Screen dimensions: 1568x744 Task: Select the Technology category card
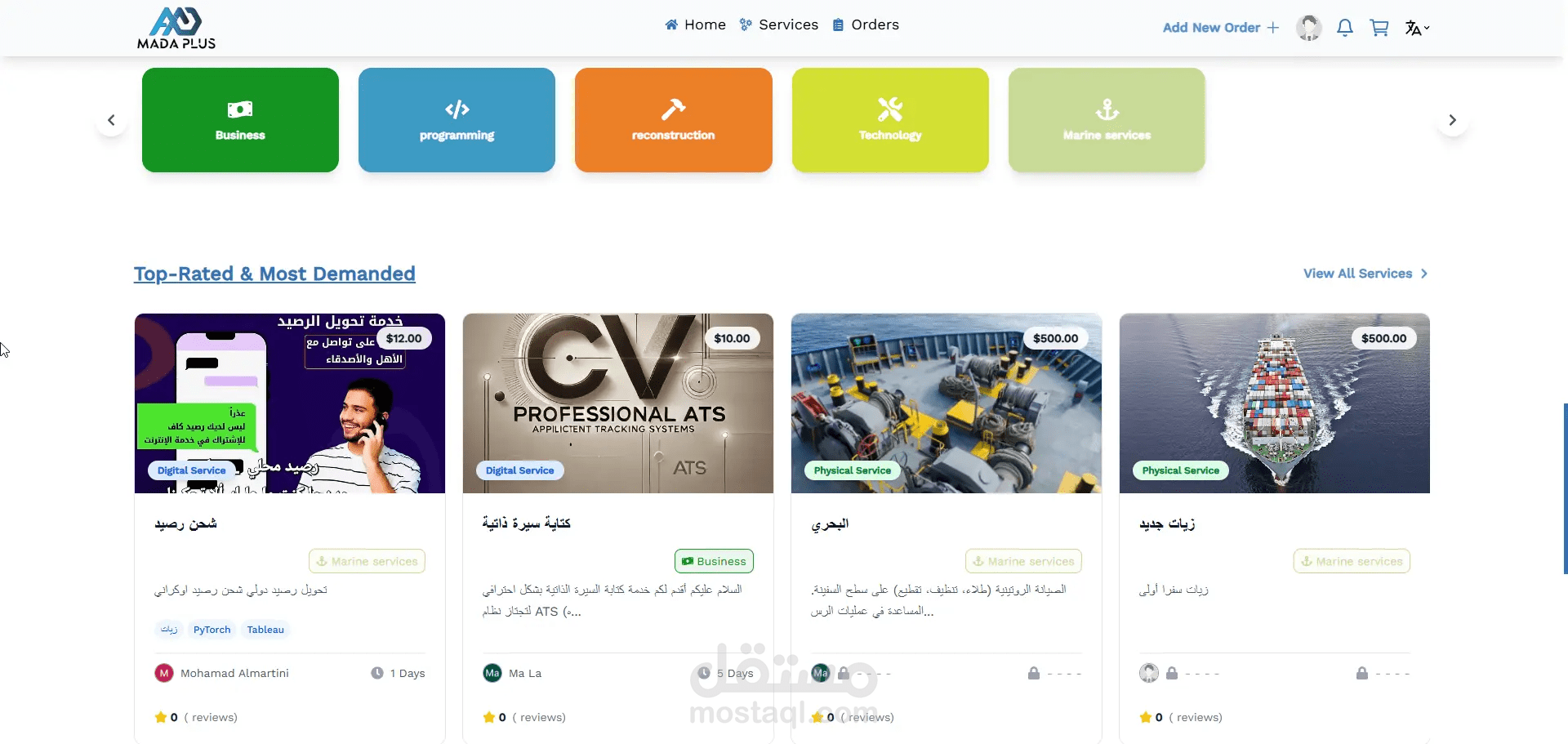click(890, 120)
